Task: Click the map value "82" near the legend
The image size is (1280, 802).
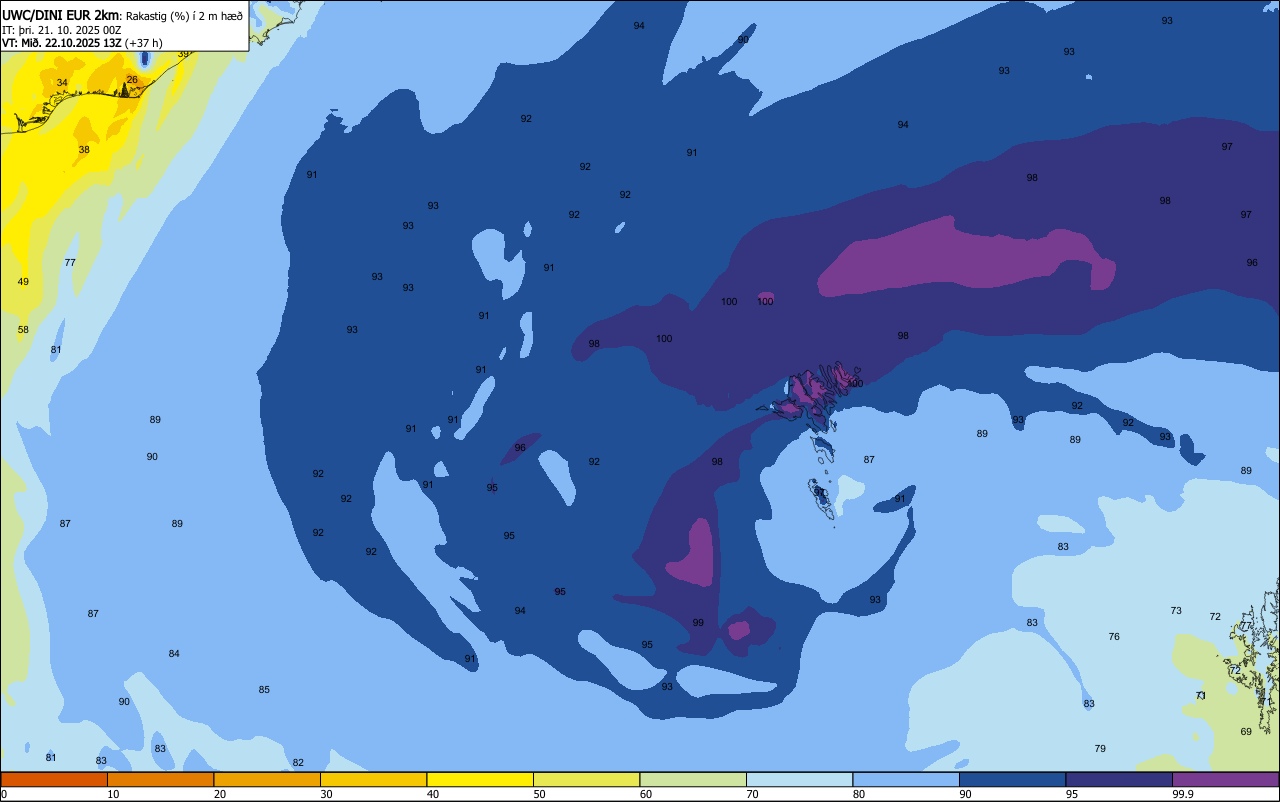Action: coord(298,763)
